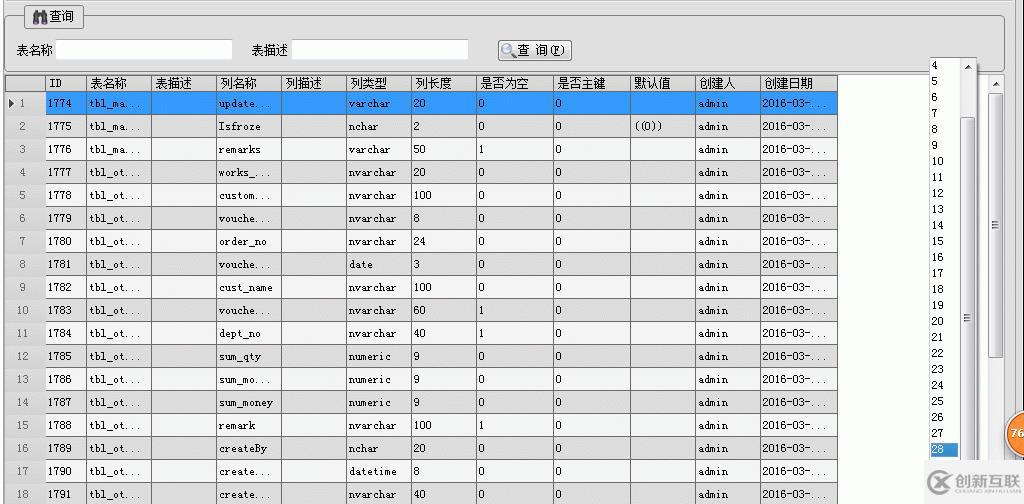Choose 26 from the number dropdown list

point(944,417)
